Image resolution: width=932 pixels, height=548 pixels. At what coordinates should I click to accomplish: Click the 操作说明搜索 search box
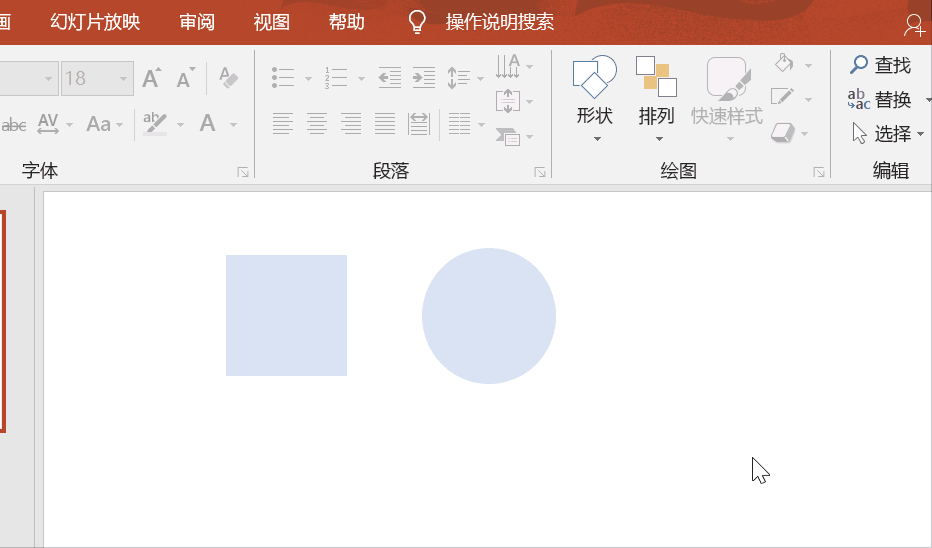[499, 22]
